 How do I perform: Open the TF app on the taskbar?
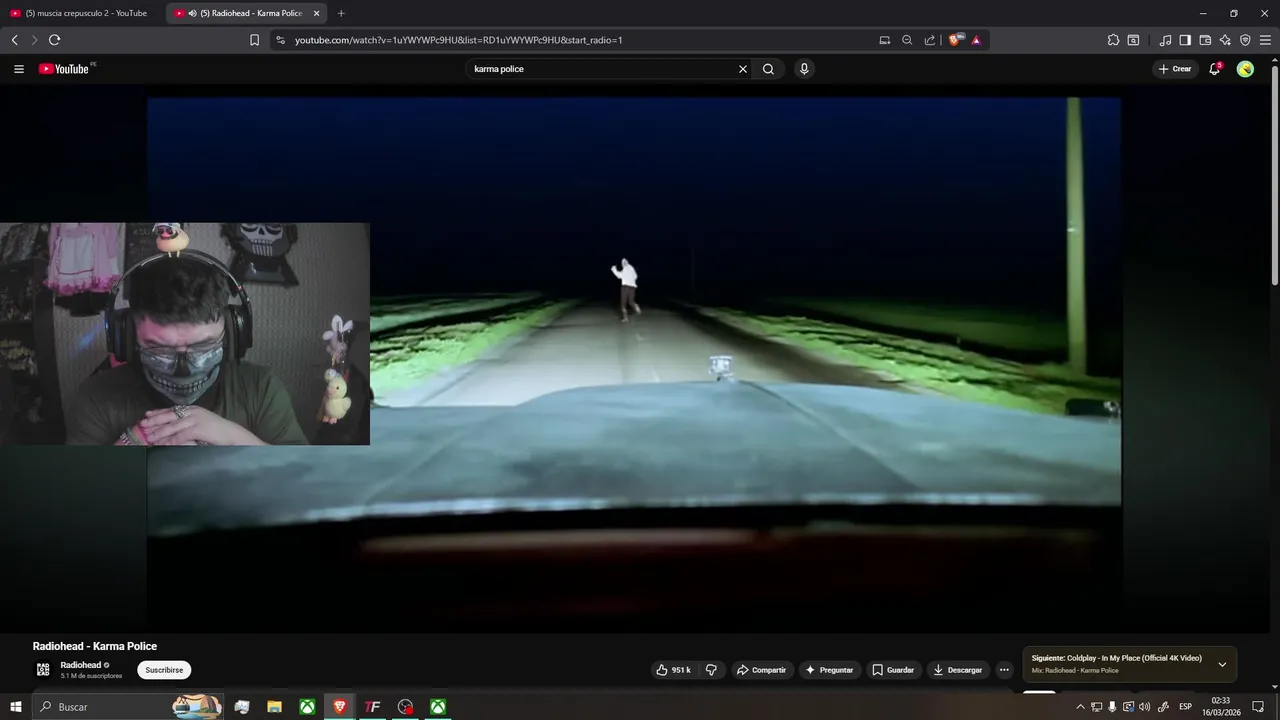(x=372, y=707)
